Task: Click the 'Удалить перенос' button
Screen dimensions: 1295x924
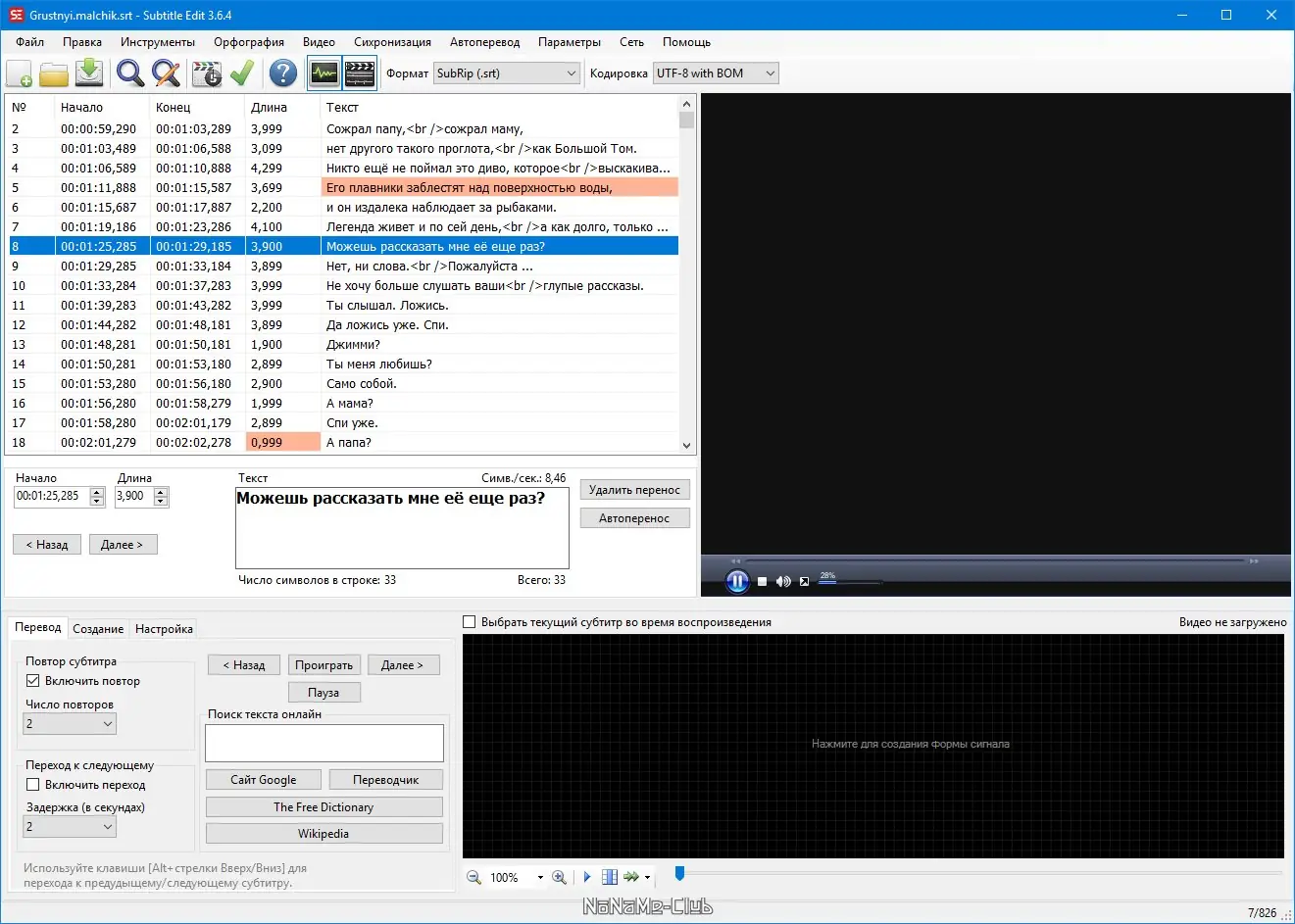Action: (634, 490)
